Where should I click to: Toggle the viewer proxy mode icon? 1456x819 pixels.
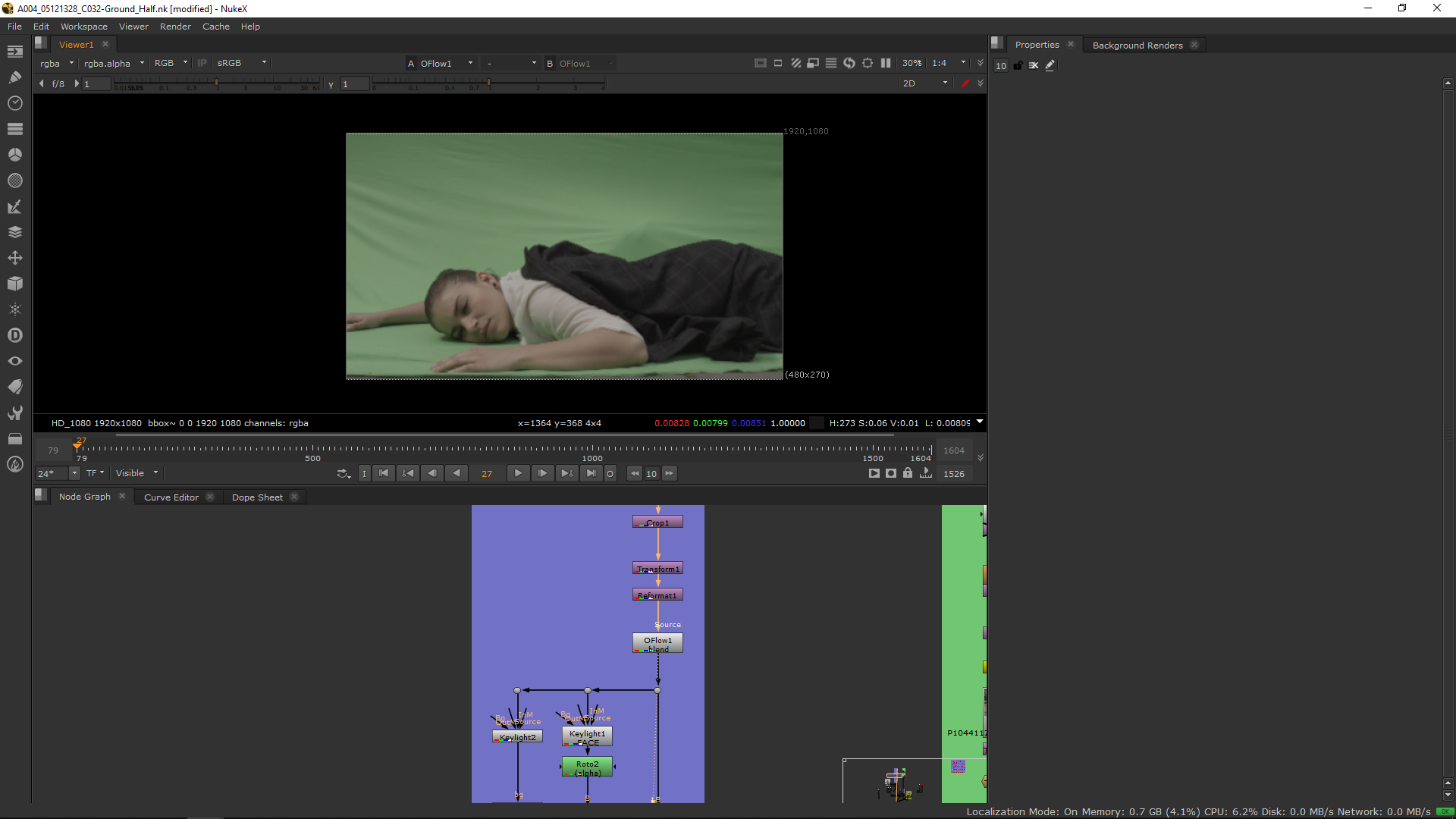click(x=813, y=63)
